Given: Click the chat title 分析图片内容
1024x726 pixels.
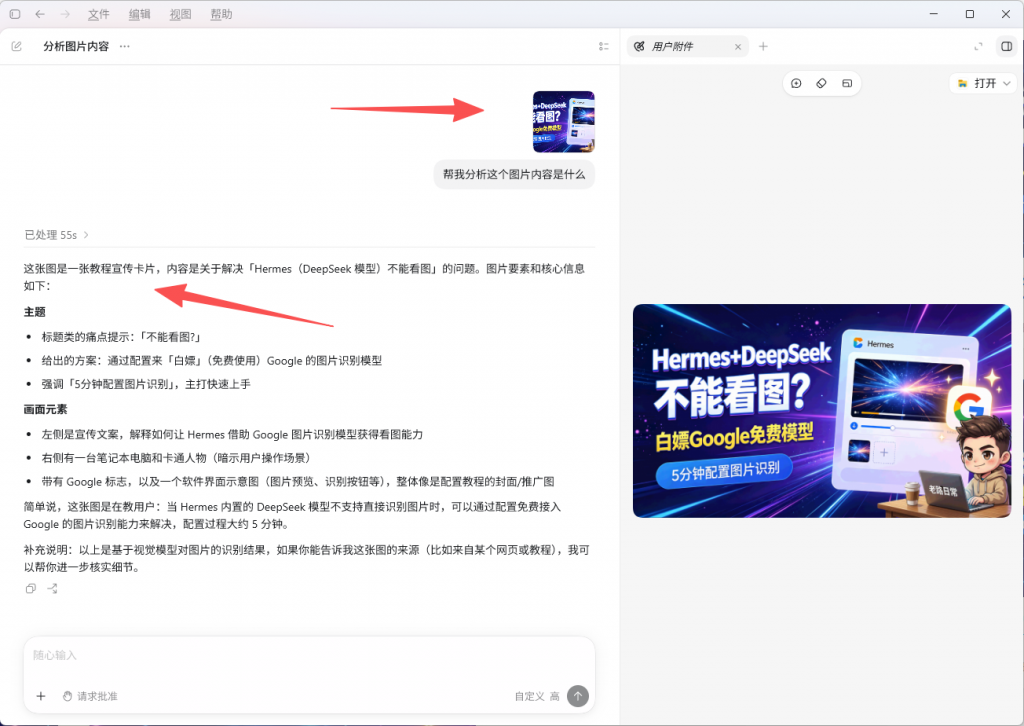Looking at the screenshot, I should pyautogui.click(x=76, y=46).
